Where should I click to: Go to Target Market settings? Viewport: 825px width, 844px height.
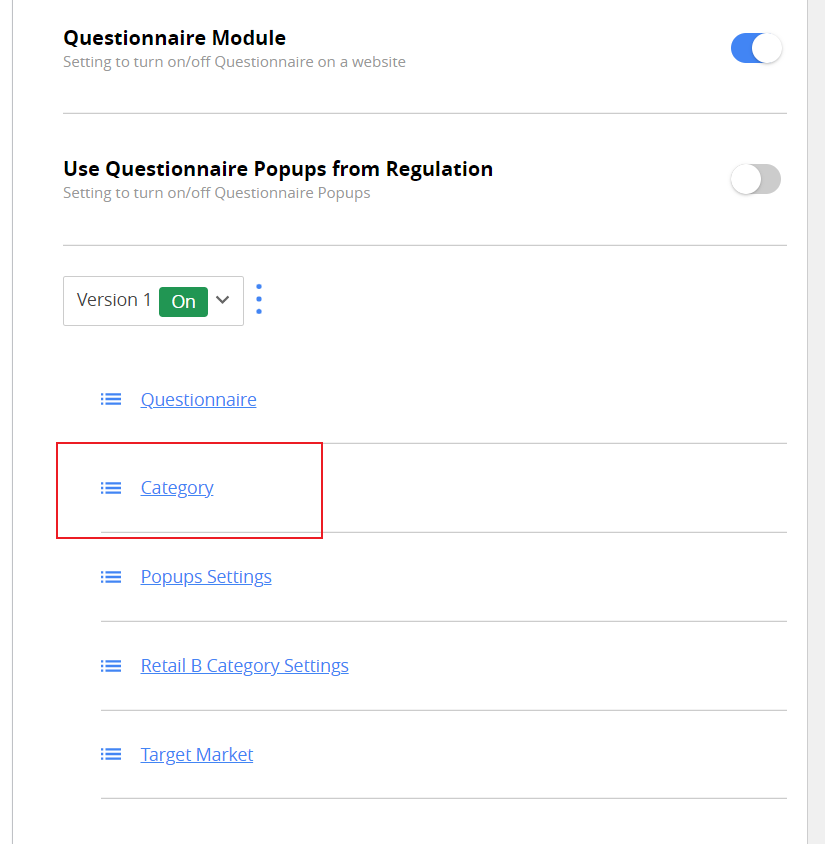(196, 754)
